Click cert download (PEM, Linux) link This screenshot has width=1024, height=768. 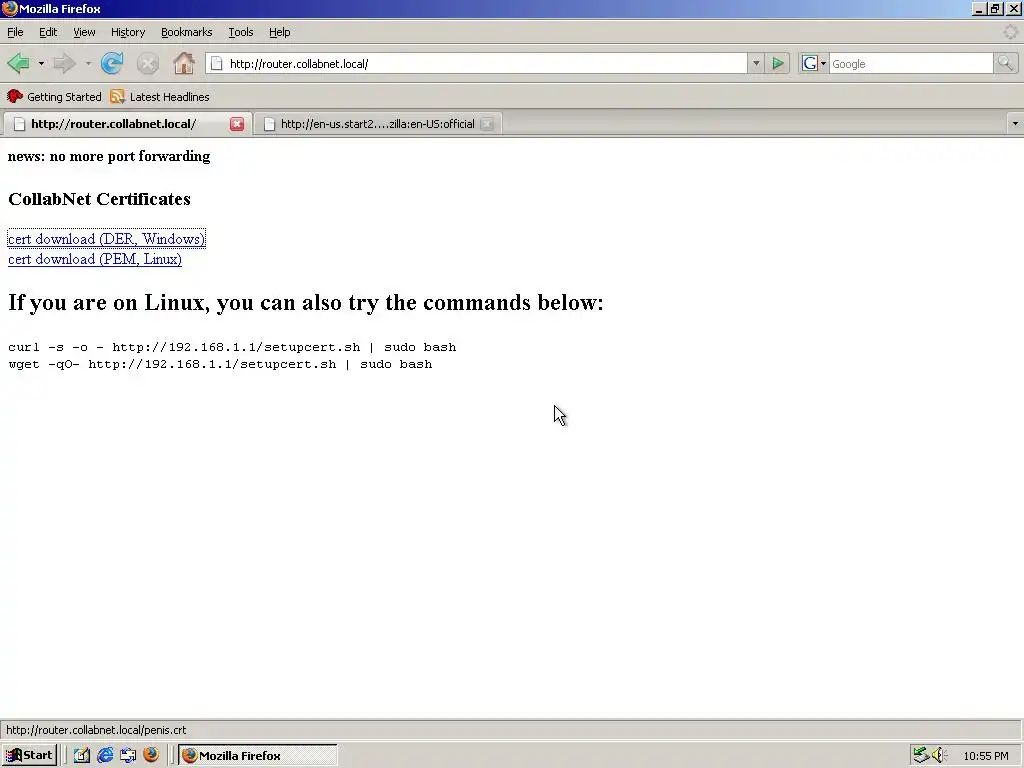(95, 259)
